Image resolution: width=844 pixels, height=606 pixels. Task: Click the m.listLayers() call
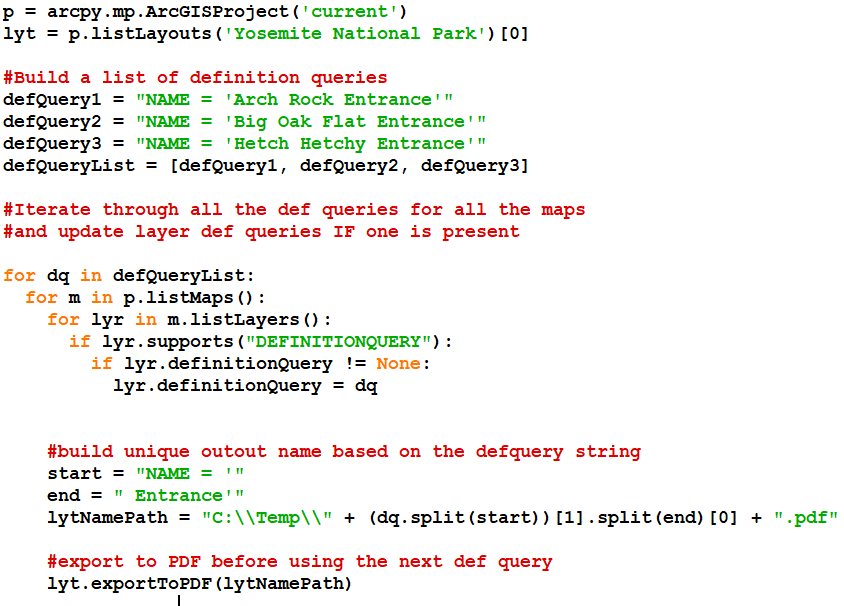pyautogui.click(x=245, y=319)
